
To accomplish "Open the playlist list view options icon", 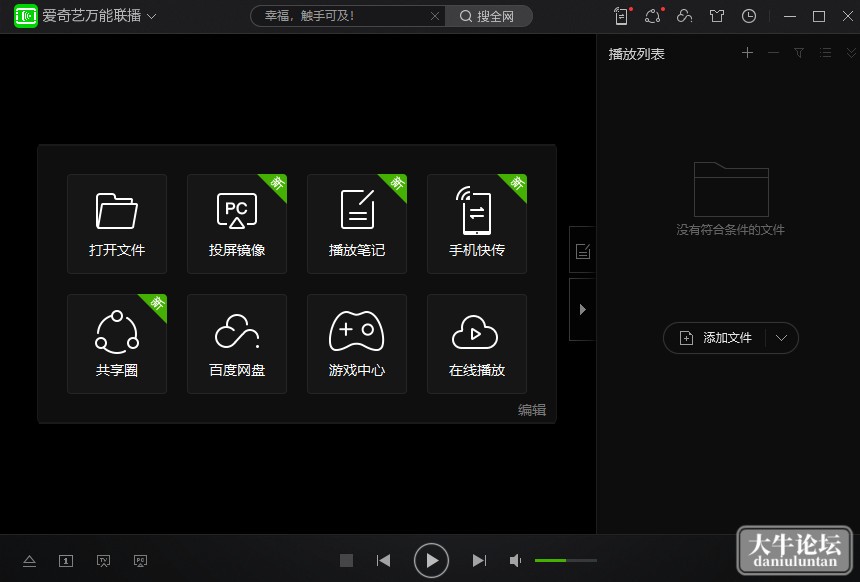I will 825,53.
